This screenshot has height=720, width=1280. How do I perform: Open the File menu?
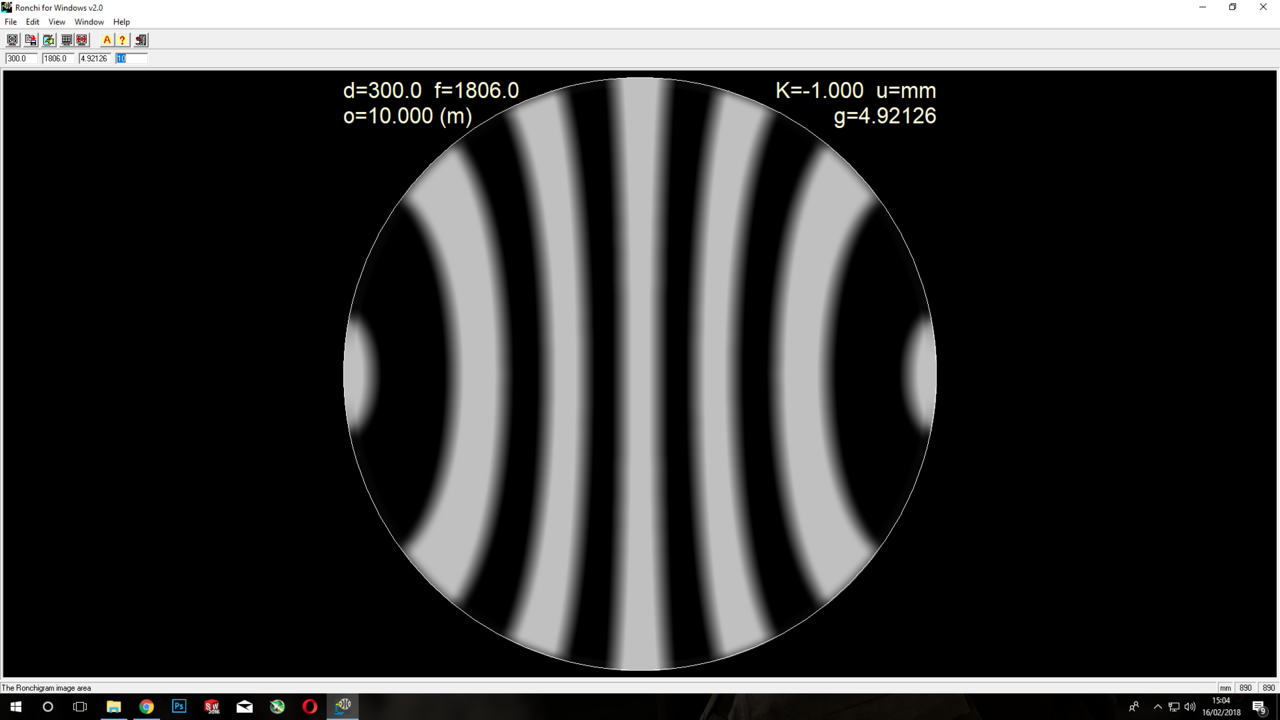point(10,21)
